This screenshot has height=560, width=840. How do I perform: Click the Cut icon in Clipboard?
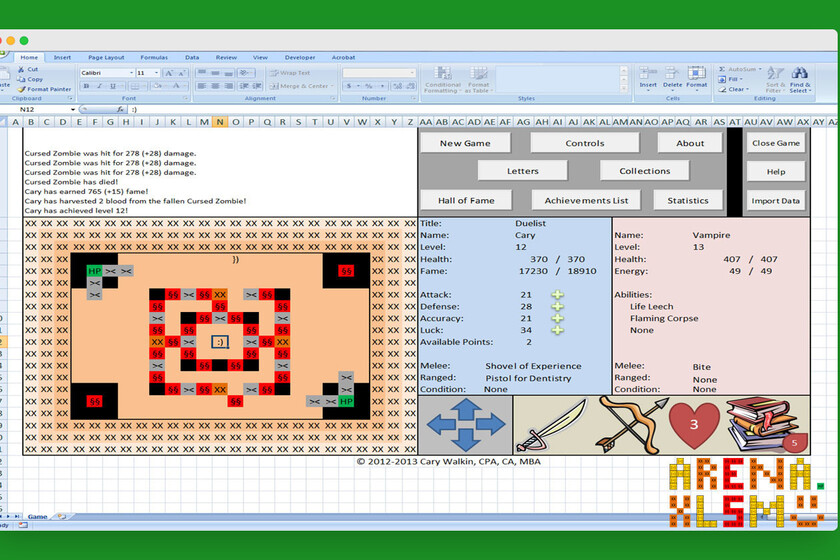(21, 69)
